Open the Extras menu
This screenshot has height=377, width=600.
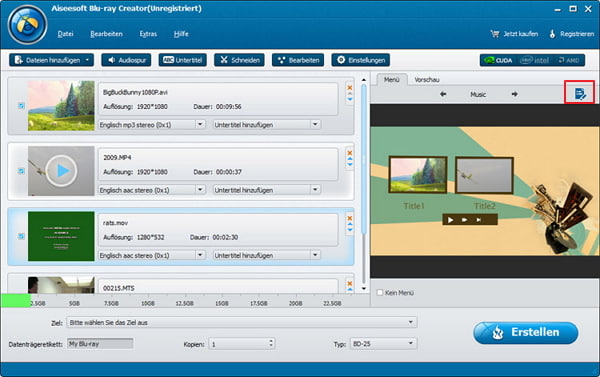coord(148,34)
